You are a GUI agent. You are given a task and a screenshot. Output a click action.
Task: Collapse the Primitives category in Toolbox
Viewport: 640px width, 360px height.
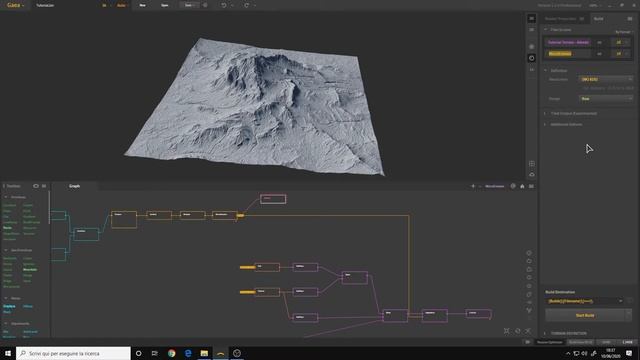[x=6, y=197]
